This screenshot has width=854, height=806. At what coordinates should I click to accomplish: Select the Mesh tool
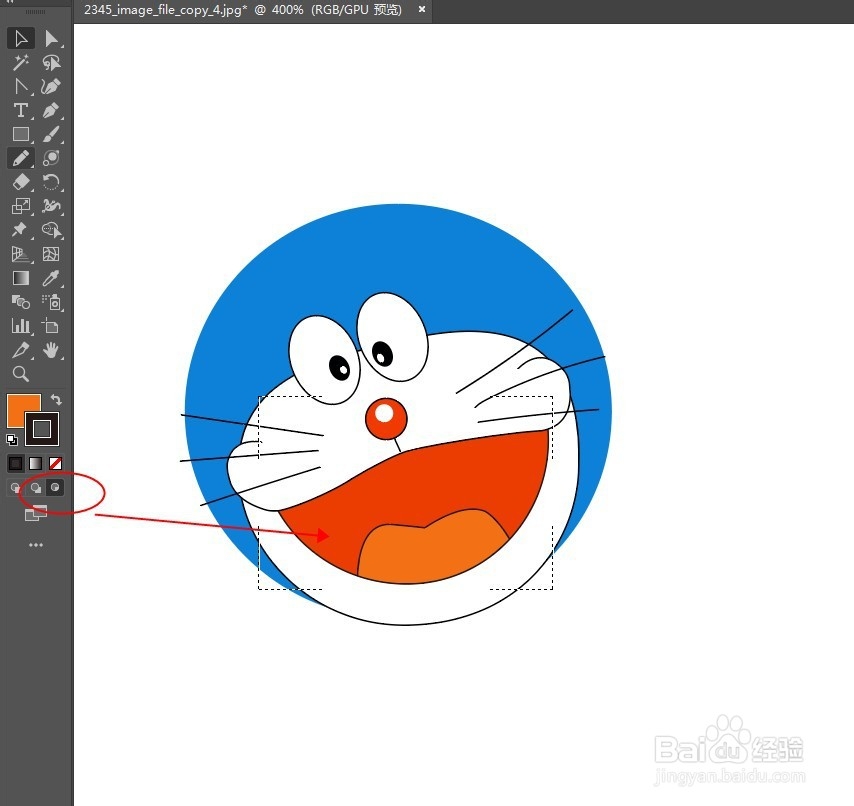[51, 254]
